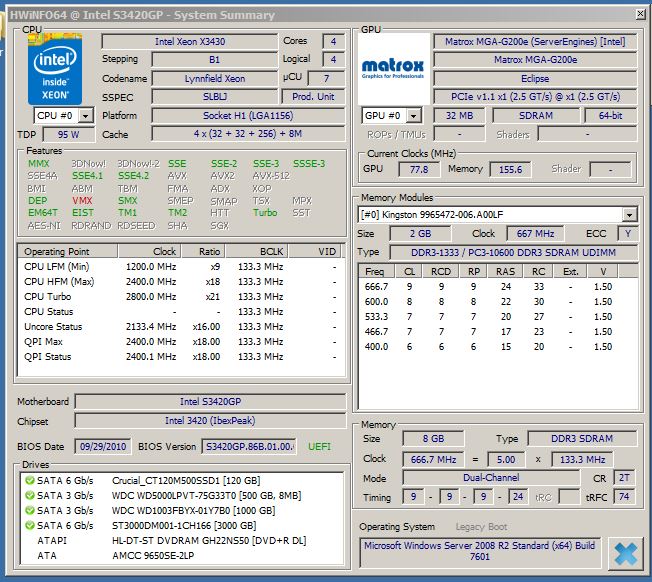
Task: Click the ECC Y field
Action: pos(628,234)
